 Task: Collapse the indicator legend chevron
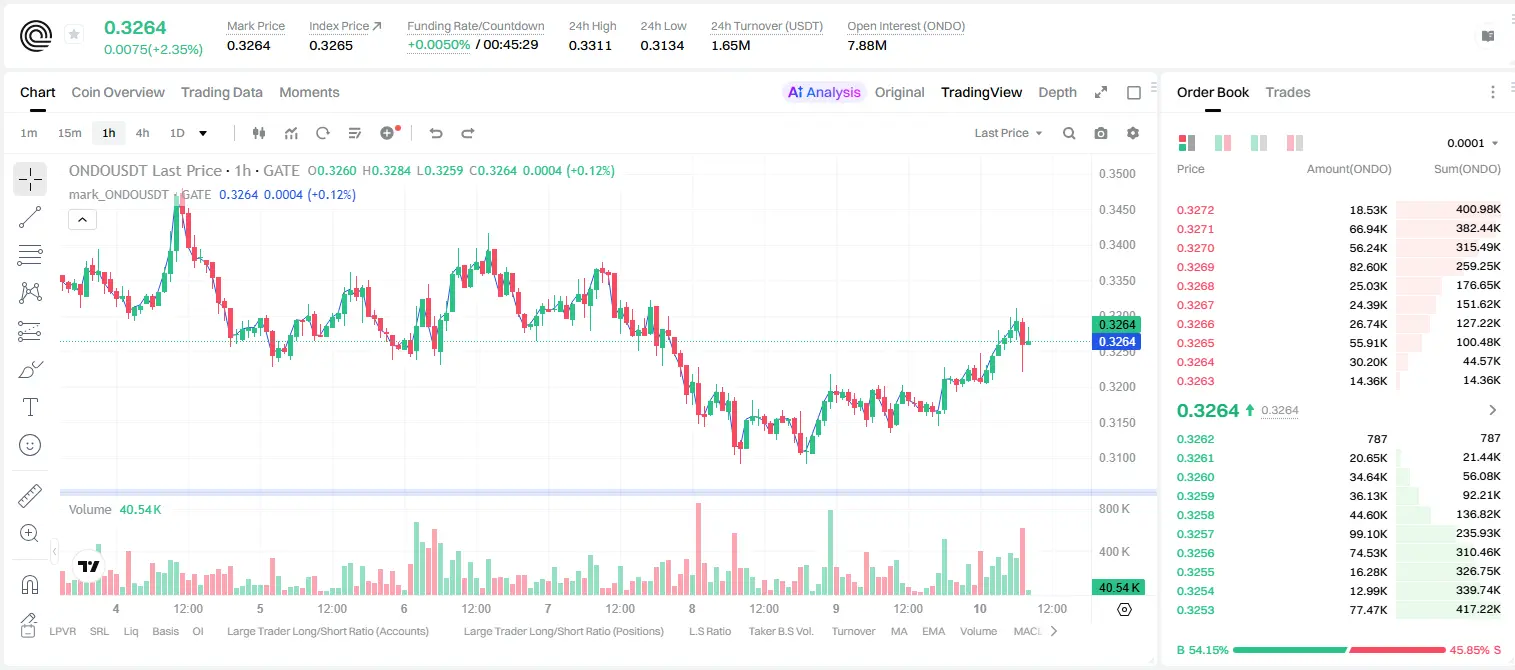pyautogui.click(x=82, y=219)
